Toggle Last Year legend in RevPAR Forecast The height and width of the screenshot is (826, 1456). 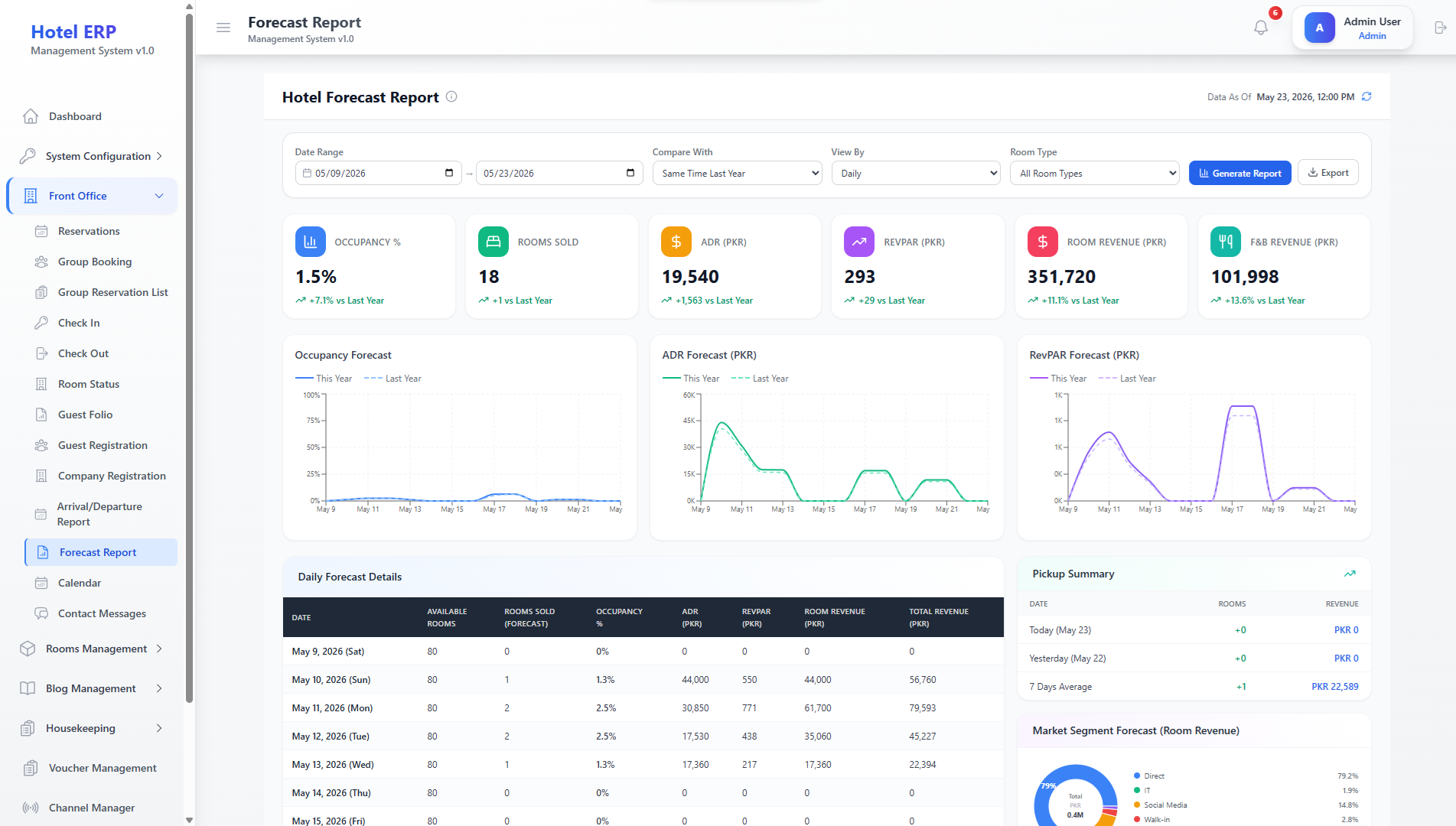pos(1128,379)
